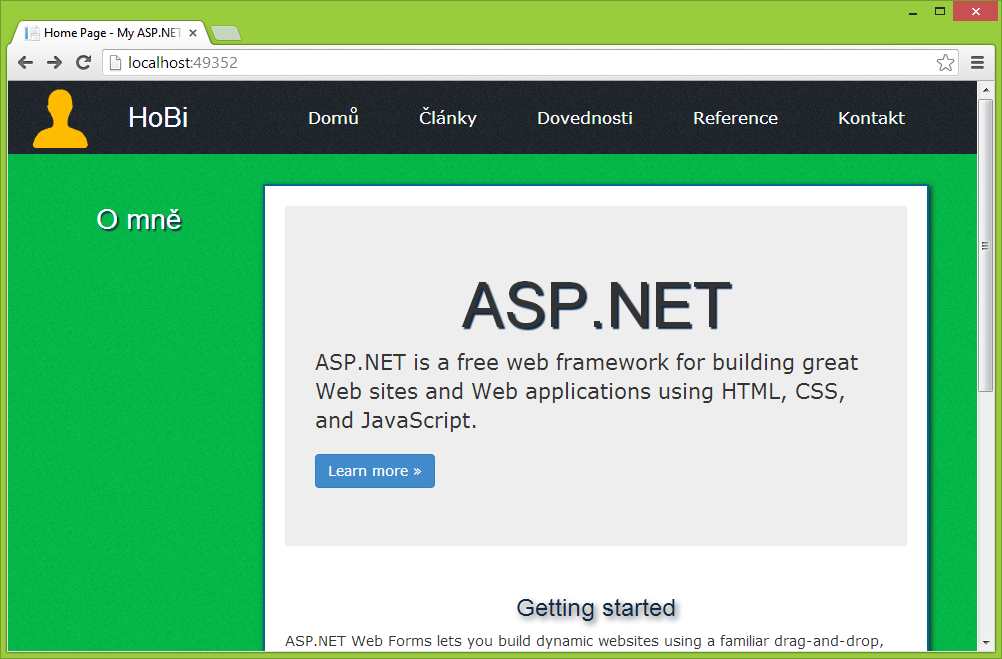This screenshot has width=1002, height=659.
Task: Reload the page with the refresh icon
Action: [83, 62]
